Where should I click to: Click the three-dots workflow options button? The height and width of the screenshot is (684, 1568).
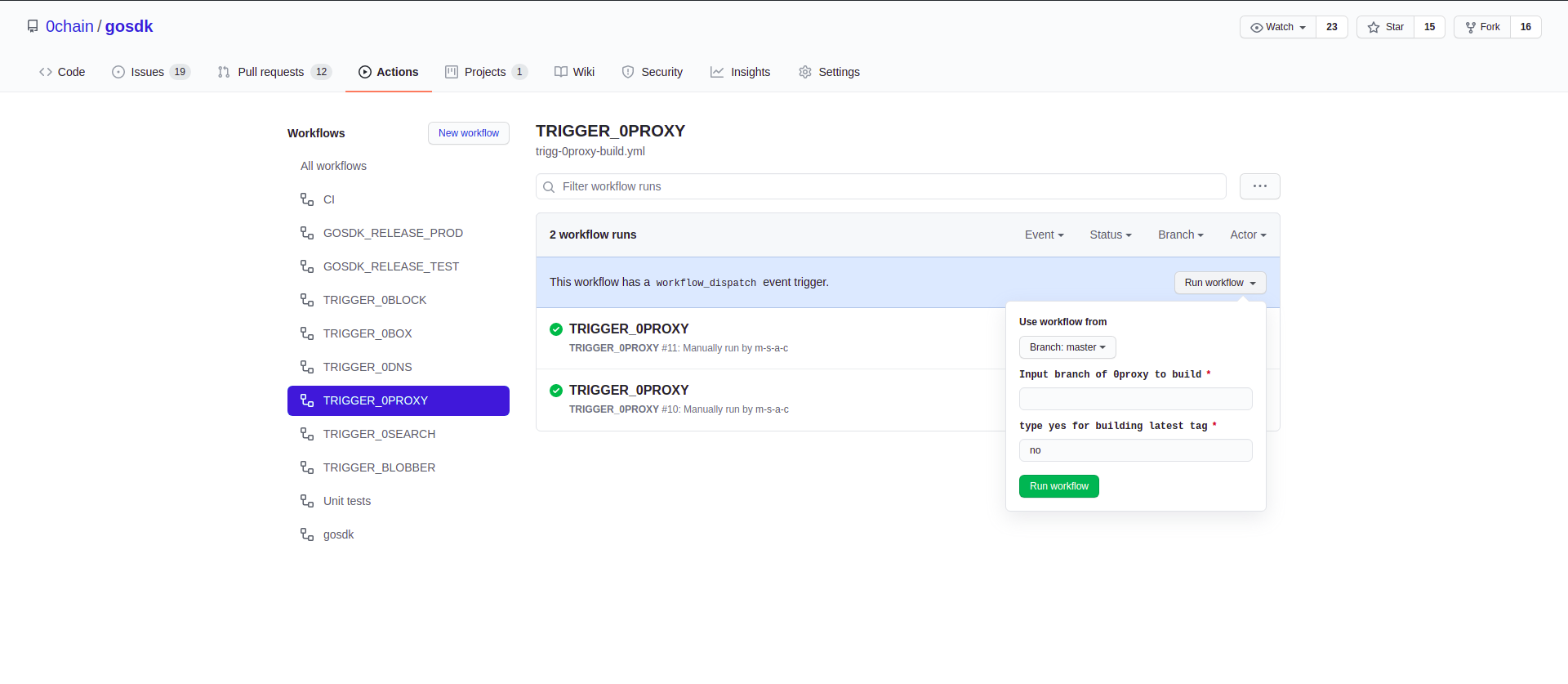[x=1260, y=186]
